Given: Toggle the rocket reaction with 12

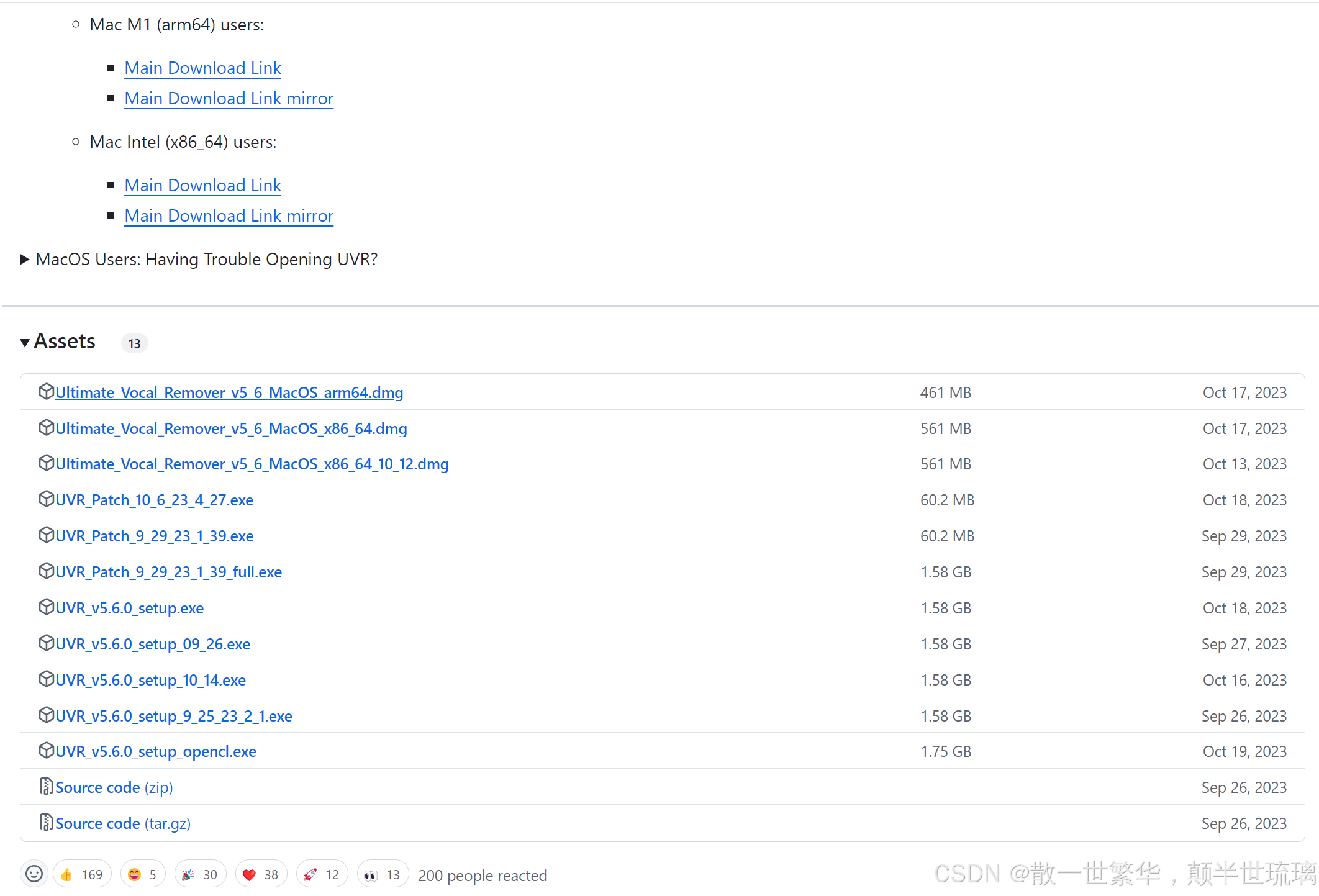Looking at the screenshot, I should point(322,874).
